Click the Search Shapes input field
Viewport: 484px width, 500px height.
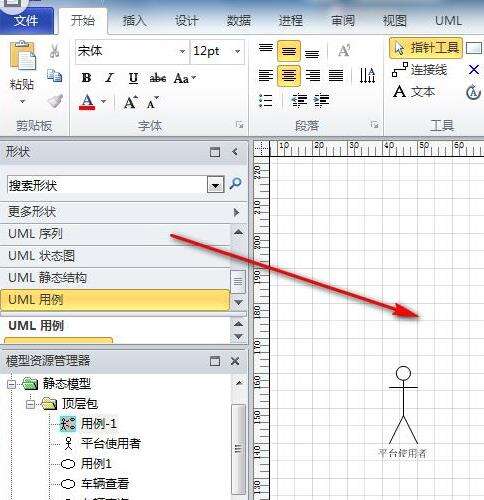pos(107,185)
